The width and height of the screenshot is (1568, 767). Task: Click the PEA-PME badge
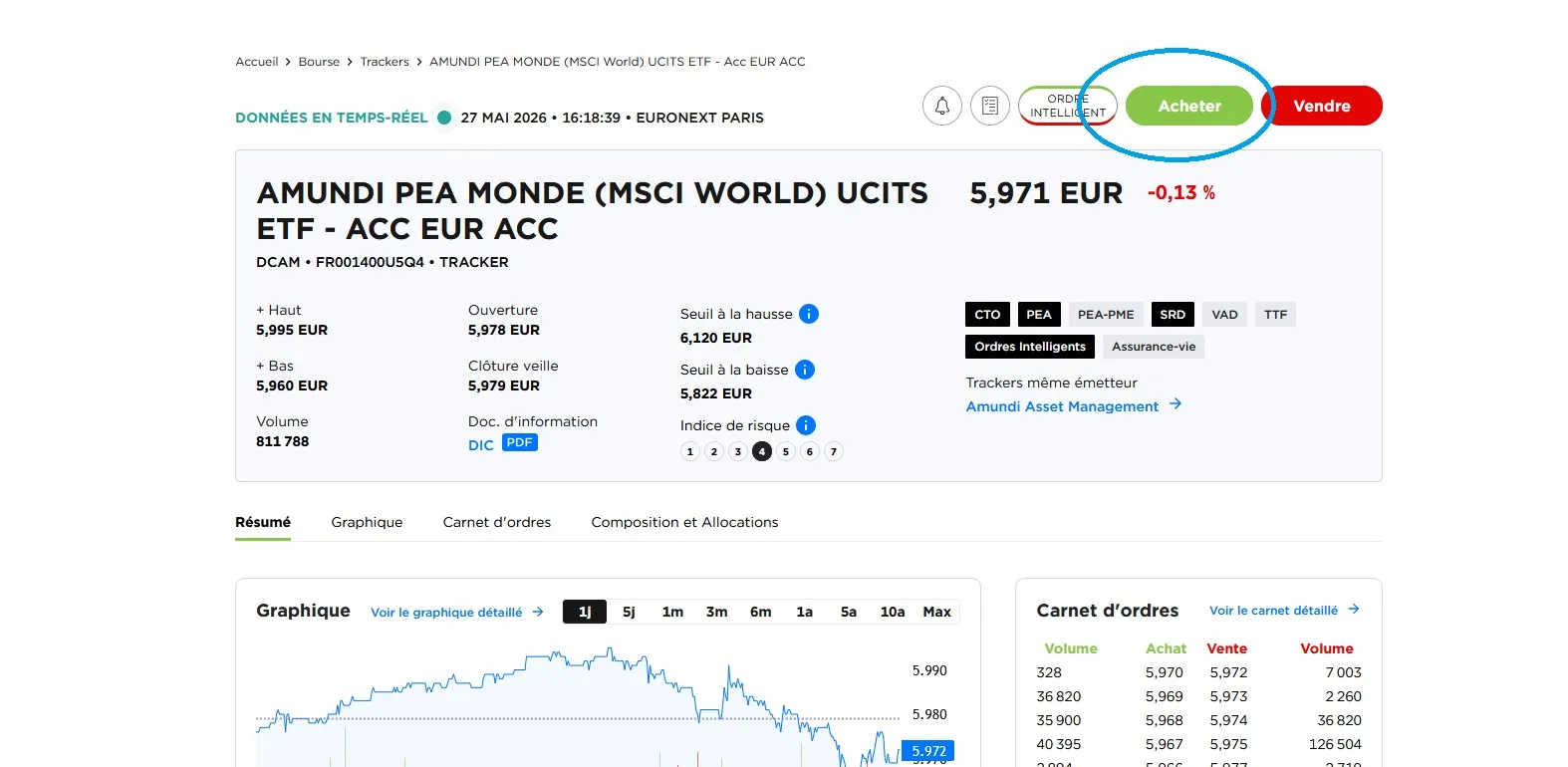pyautogui.click(x=1106, y=315)
